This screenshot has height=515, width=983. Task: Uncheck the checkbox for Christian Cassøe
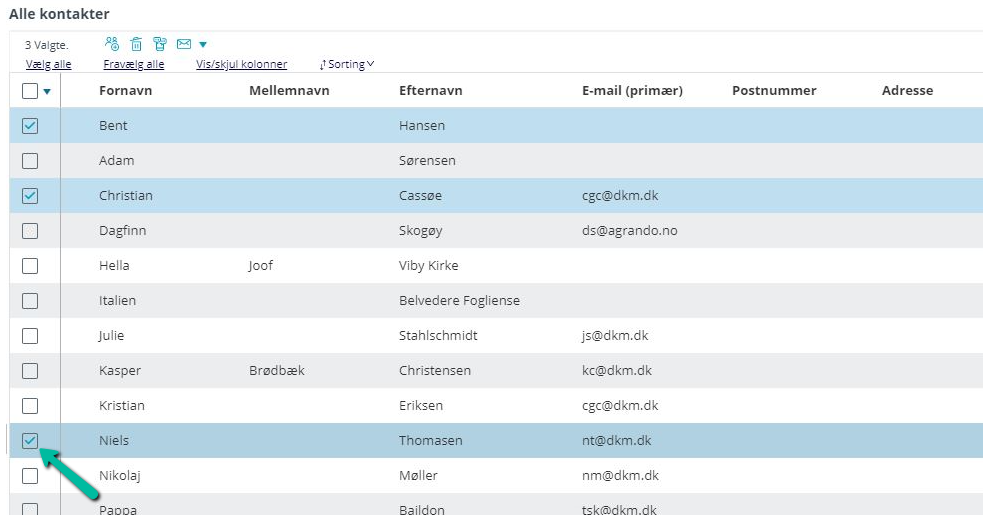[x=30, y=196]
